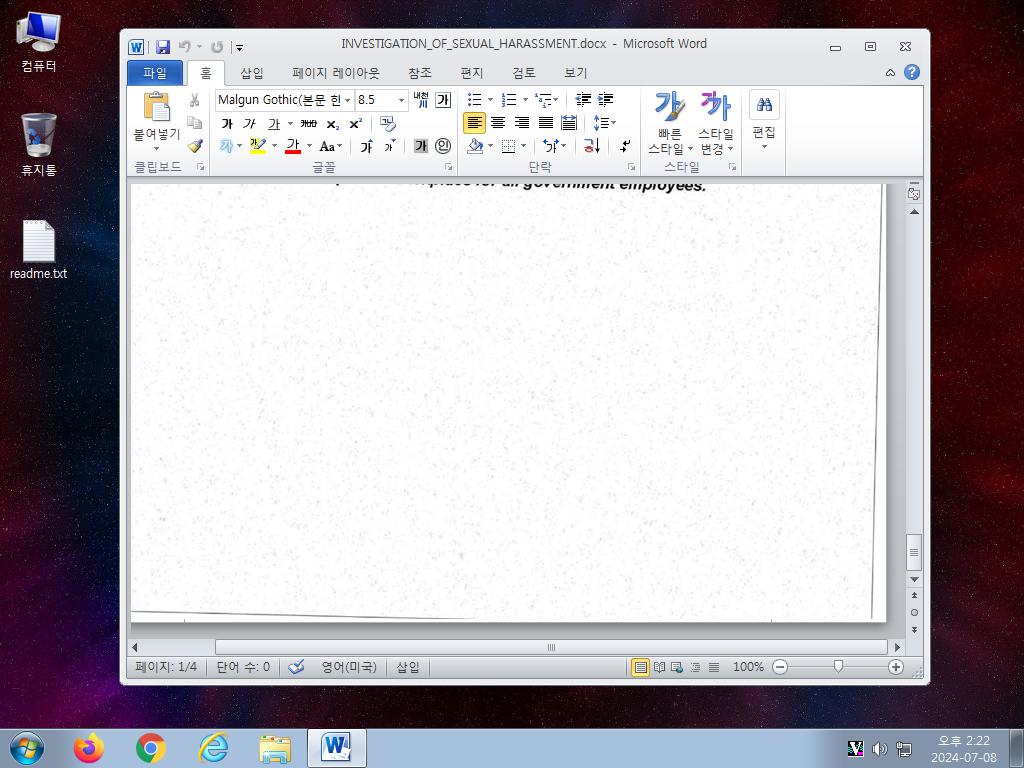Click the Sort icon
The width and height of the screenshot is (1024, 768).
tap(592, 146)
